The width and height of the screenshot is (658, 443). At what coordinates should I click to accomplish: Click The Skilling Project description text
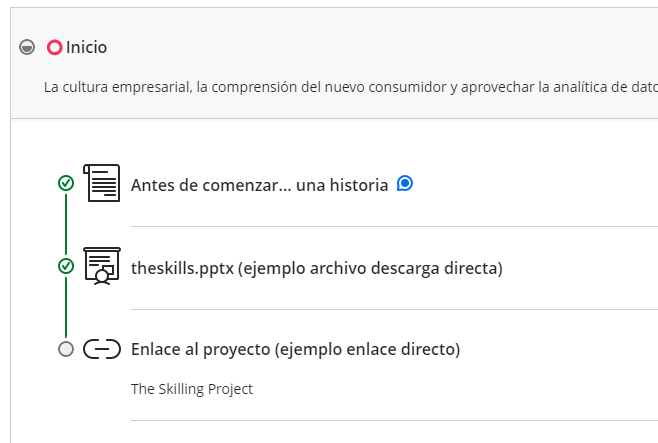tap(192, 389)
